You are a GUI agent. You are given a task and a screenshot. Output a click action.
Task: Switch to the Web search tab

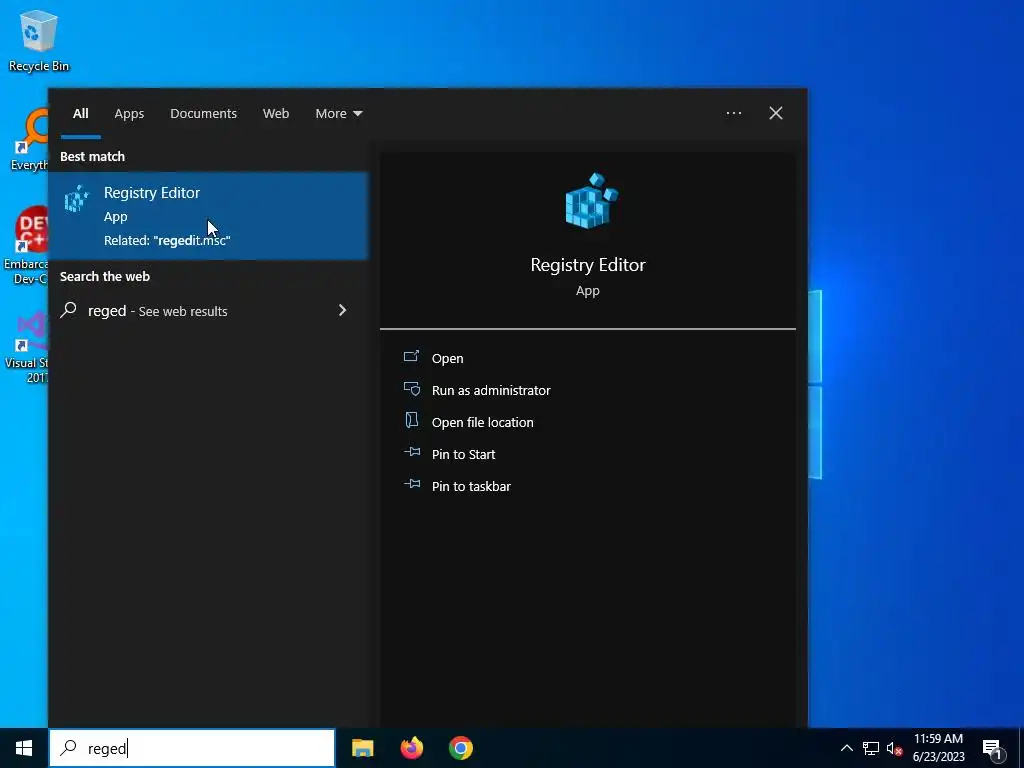pos(276,114)
